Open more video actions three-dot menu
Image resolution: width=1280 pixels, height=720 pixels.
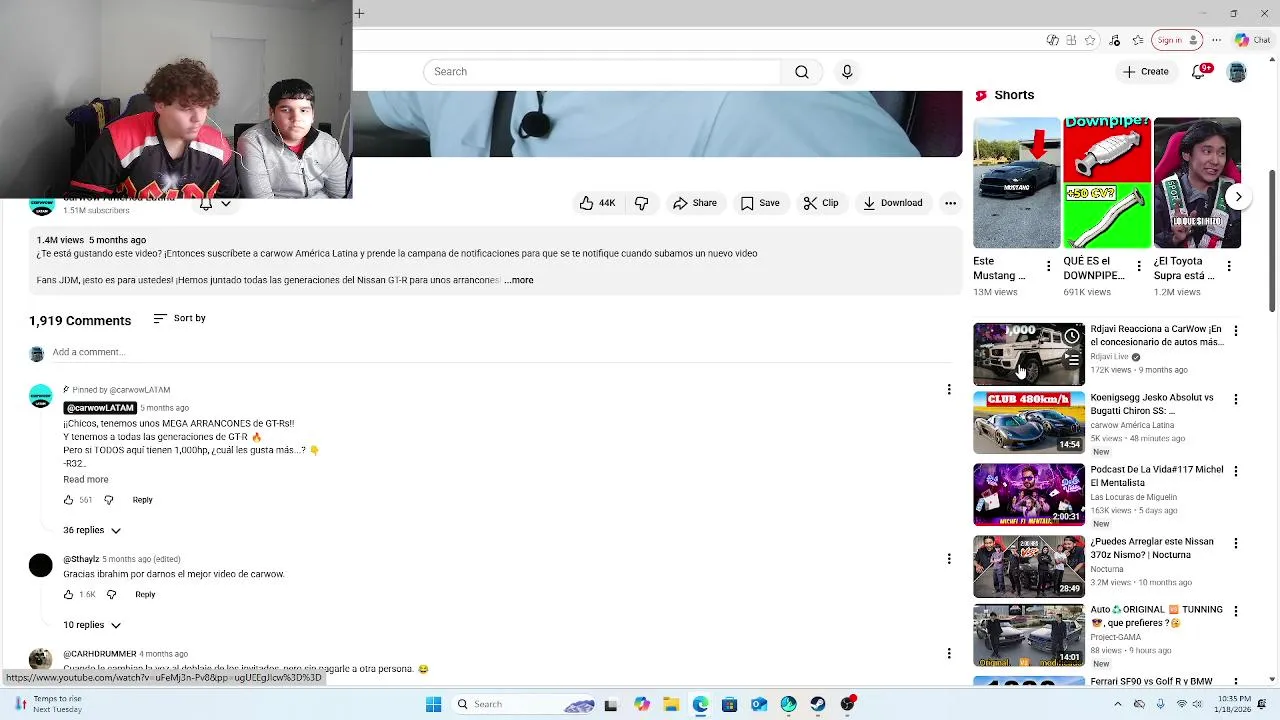tap(950, 203)
